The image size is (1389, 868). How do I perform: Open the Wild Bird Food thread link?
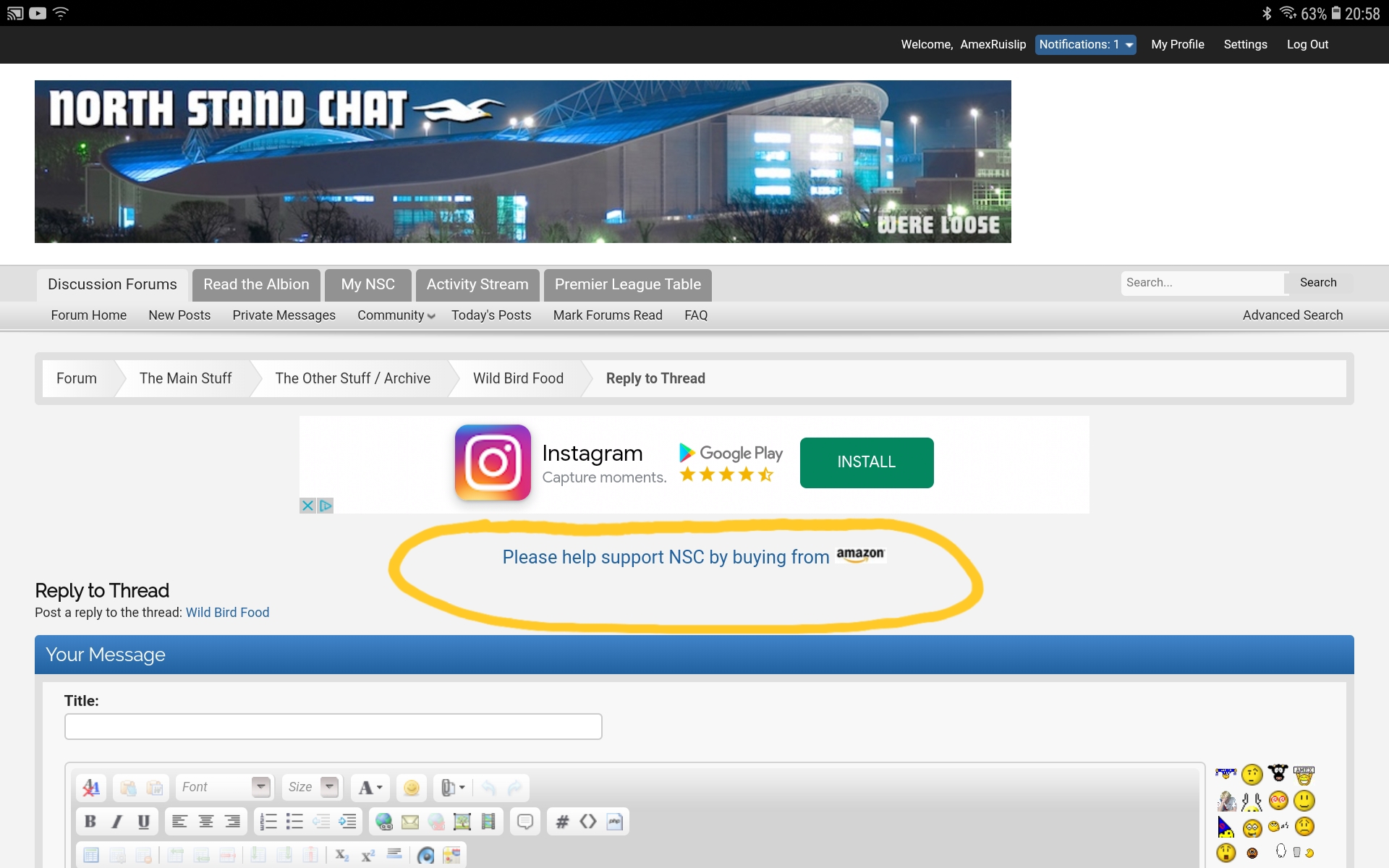point(227,613)
